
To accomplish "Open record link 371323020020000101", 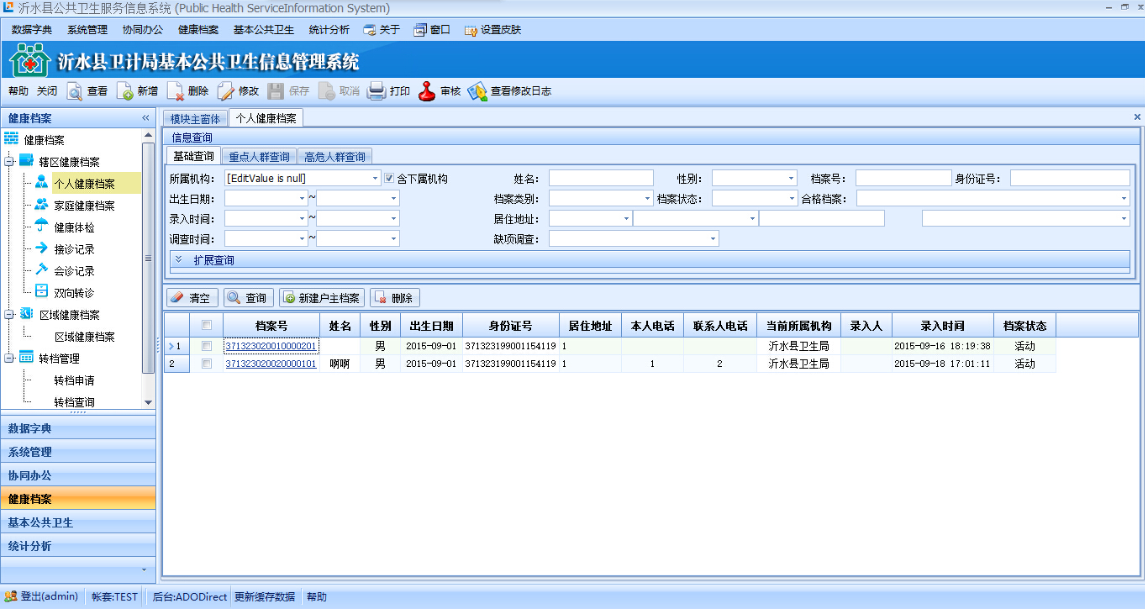I will coord(270,364).
